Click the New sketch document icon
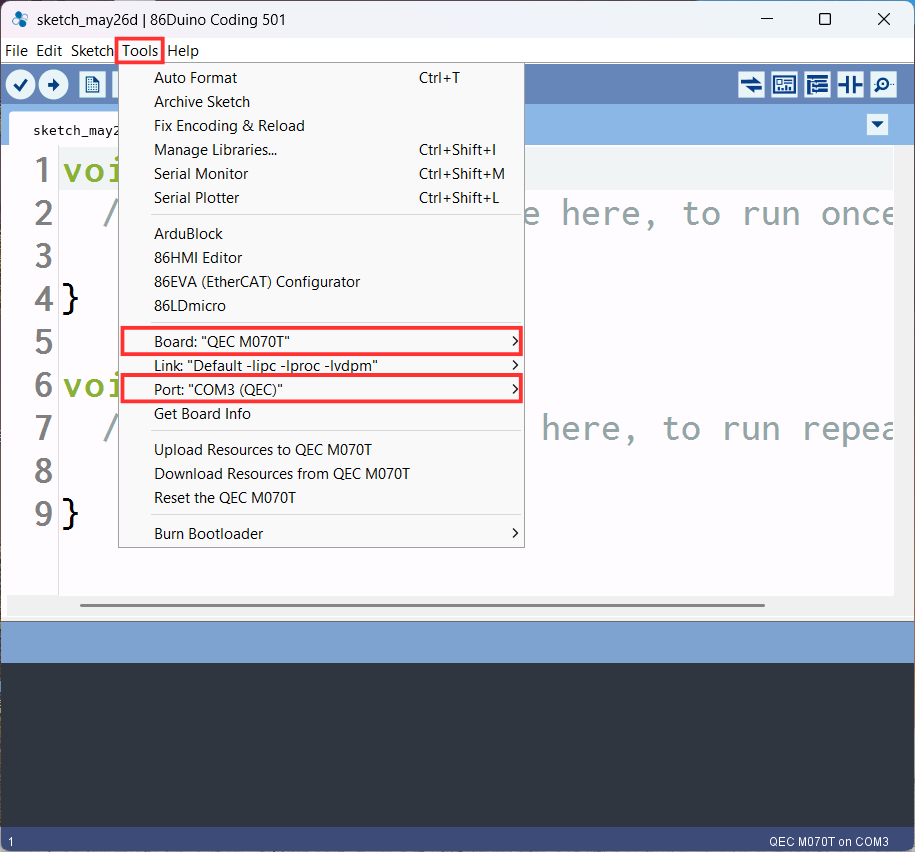This screenshot has height=852, width=915. 92,85
